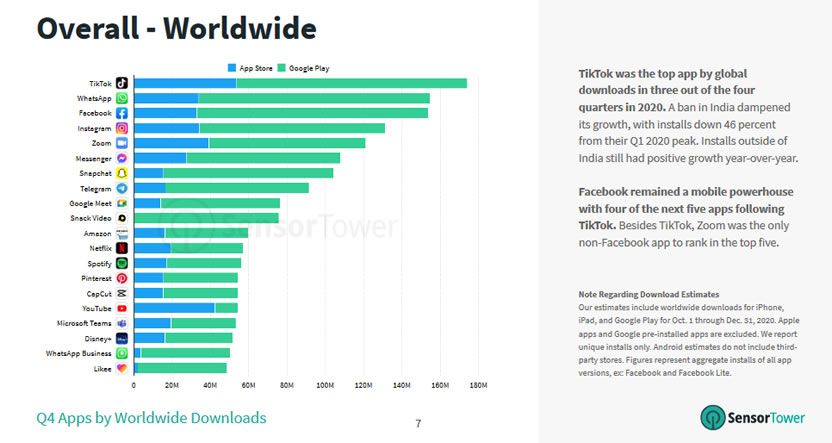Screen dimensions: 832x443
Task: Click the Amazon app icon
Action: pos(122,233)
